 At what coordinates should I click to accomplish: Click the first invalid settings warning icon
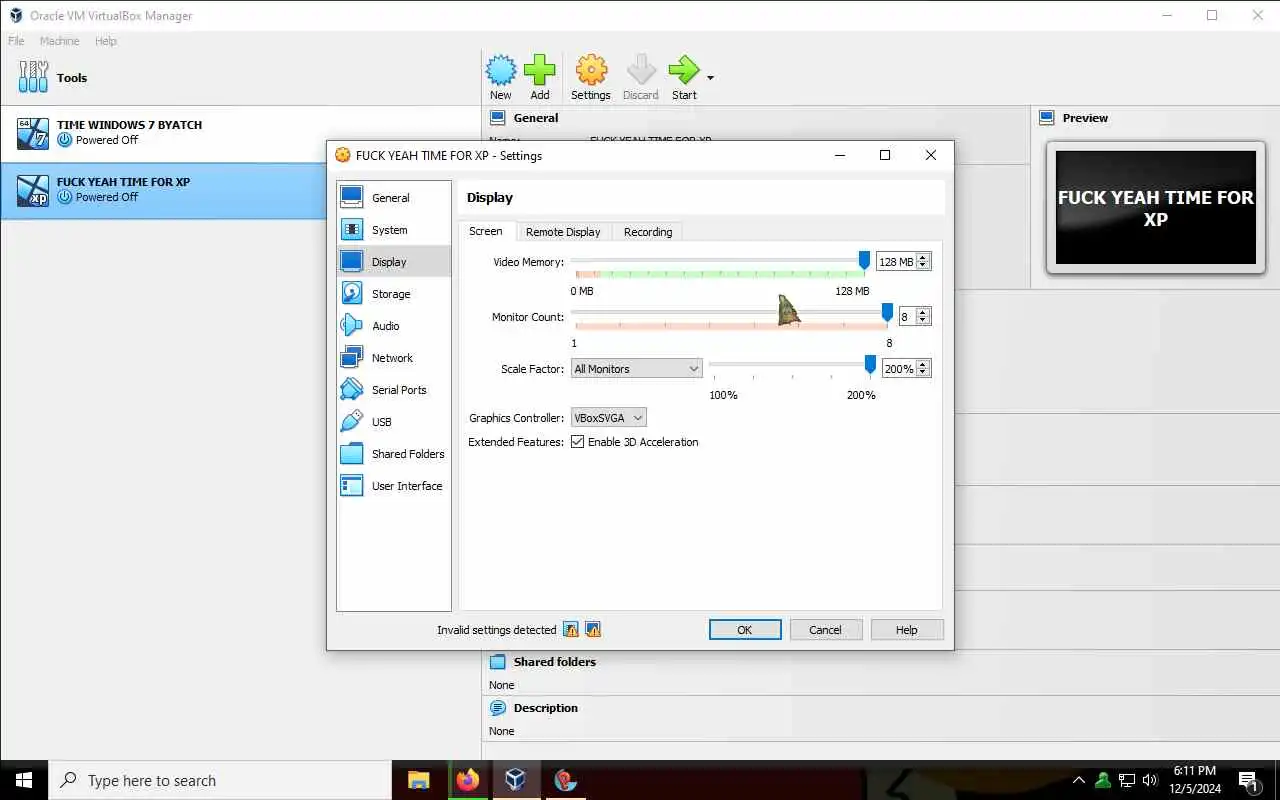pyautogui.click(x=571, y=630)
